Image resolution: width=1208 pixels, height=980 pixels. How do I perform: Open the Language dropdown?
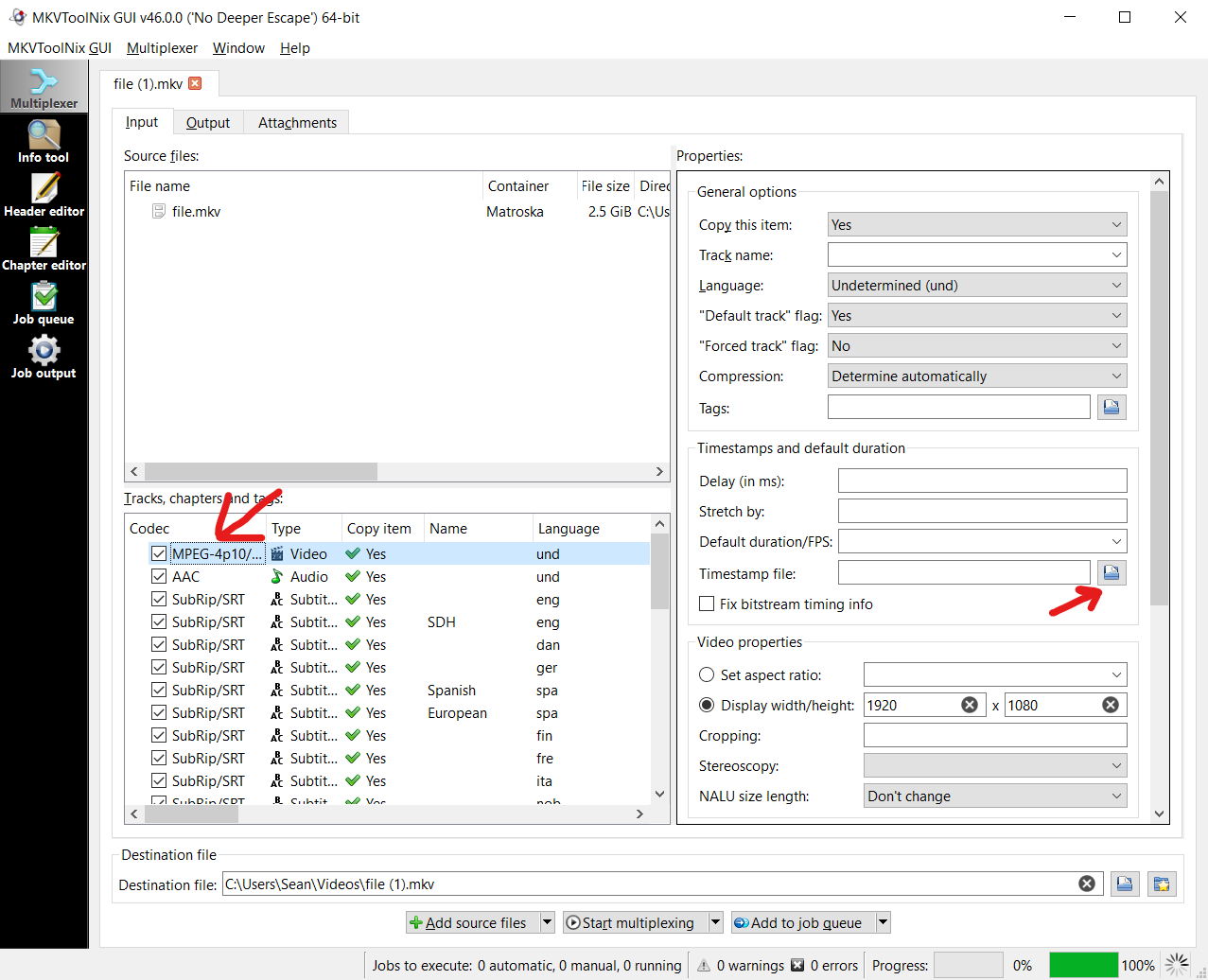pos(977,285)
